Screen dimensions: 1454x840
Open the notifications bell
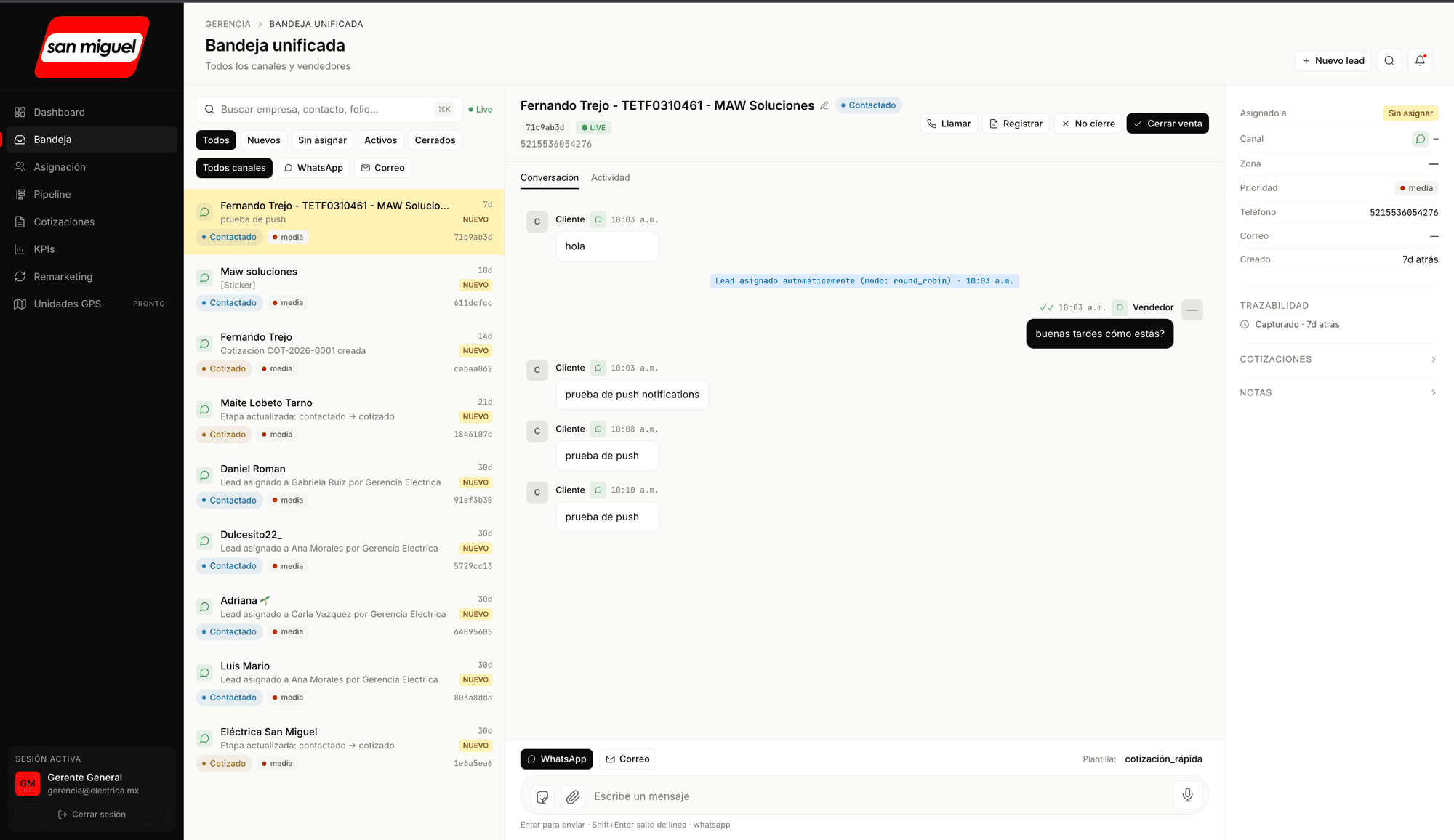1420,61
